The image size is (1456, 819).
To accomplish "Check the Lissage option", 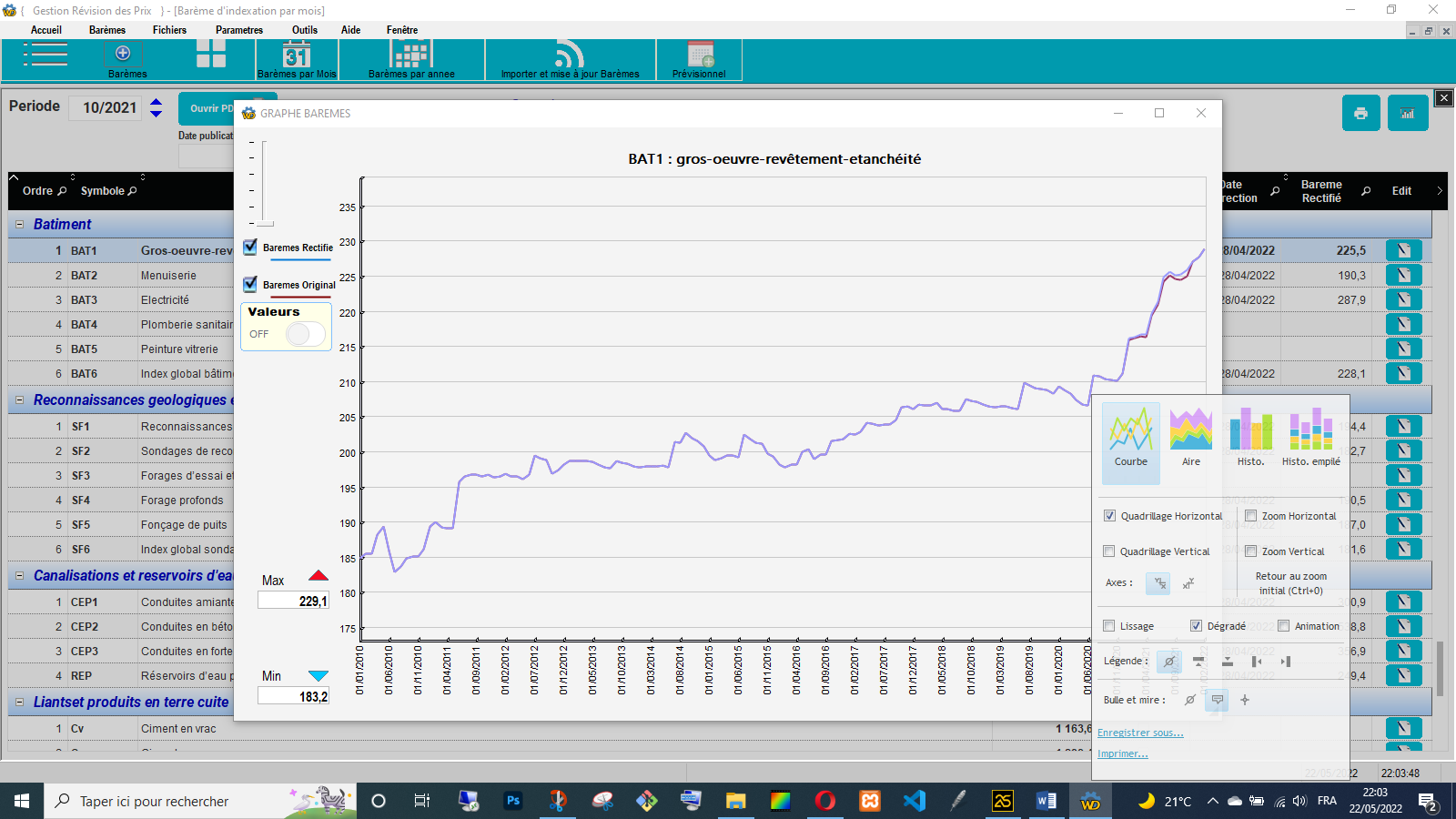I will point(1109,626).
